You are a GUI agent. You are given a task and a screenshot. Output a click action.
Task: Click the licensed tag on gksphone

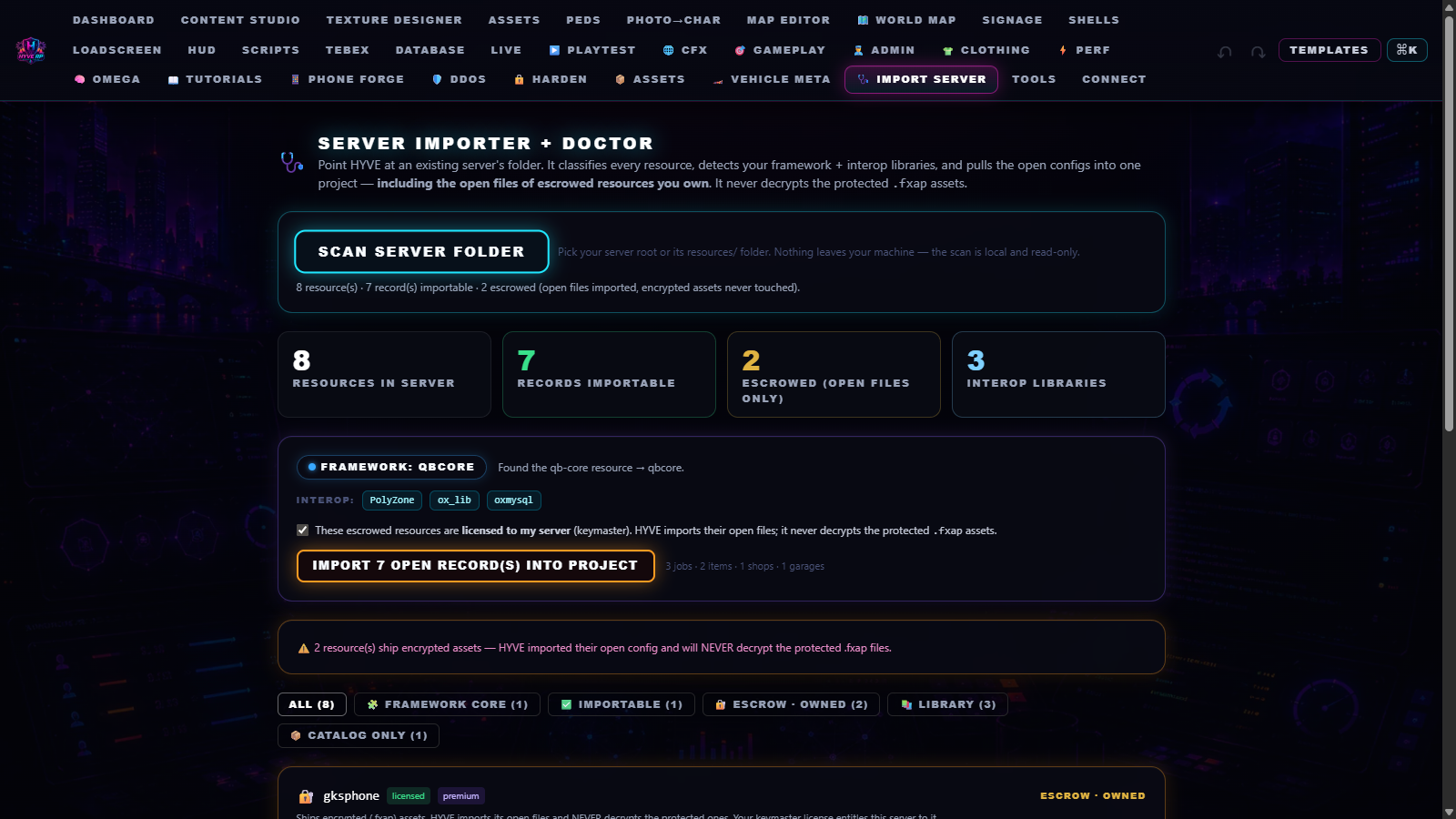[409, 796]
